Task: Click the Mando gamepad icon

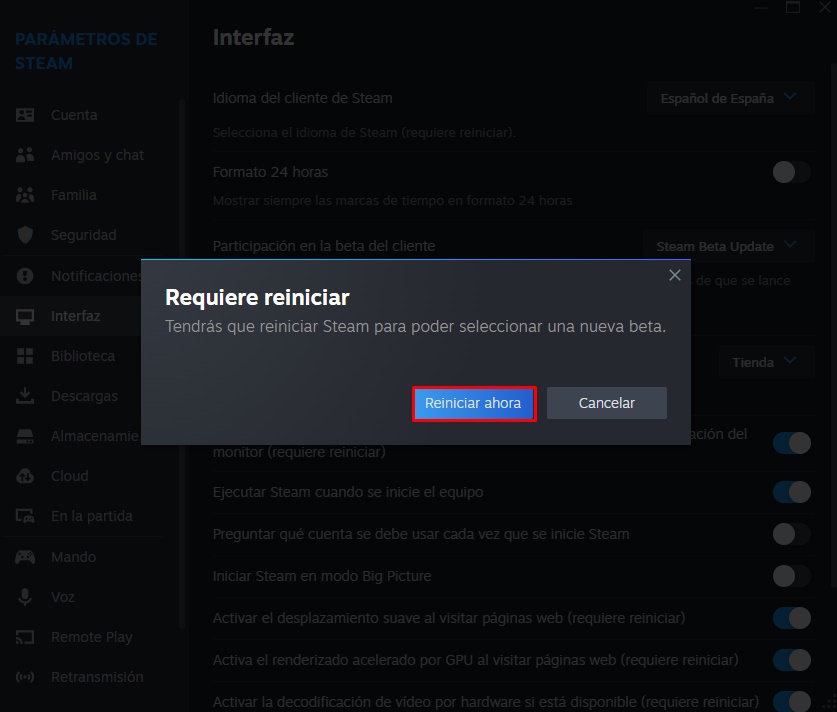Action: (x=25, y=557)
